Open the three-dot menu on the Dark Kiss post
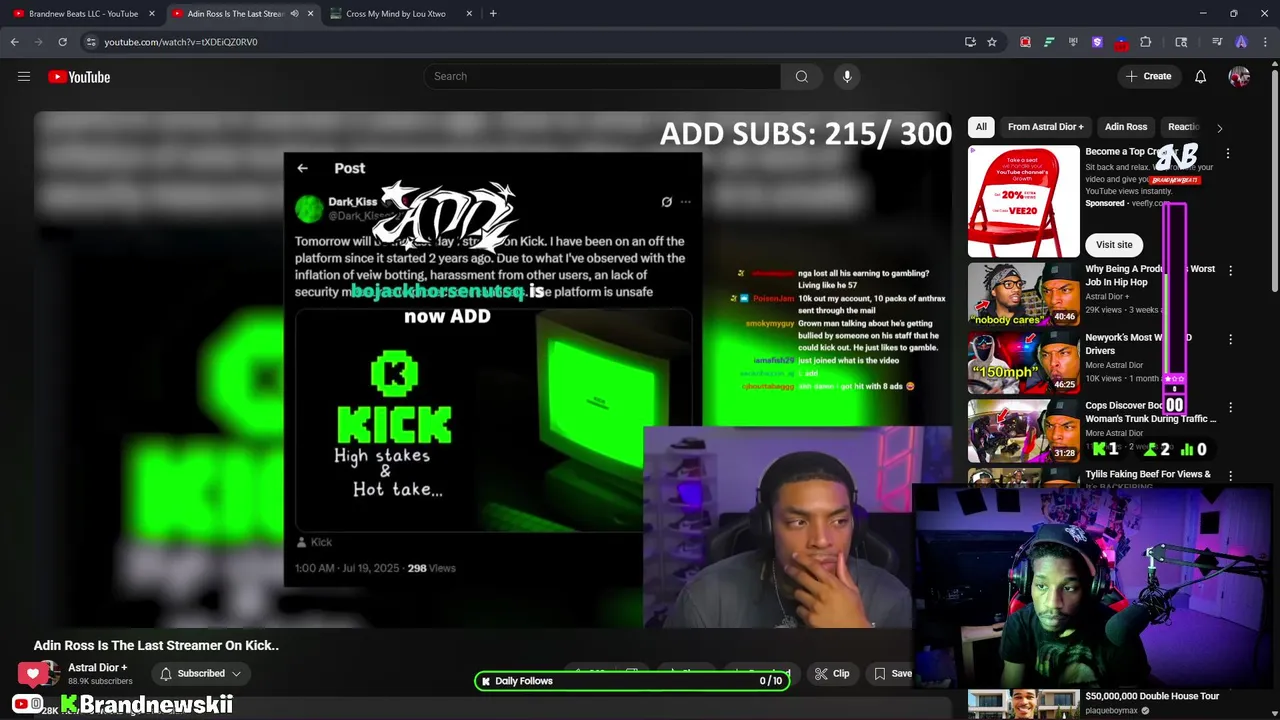The image size is (1280, 720). click(x=685, y=202)
